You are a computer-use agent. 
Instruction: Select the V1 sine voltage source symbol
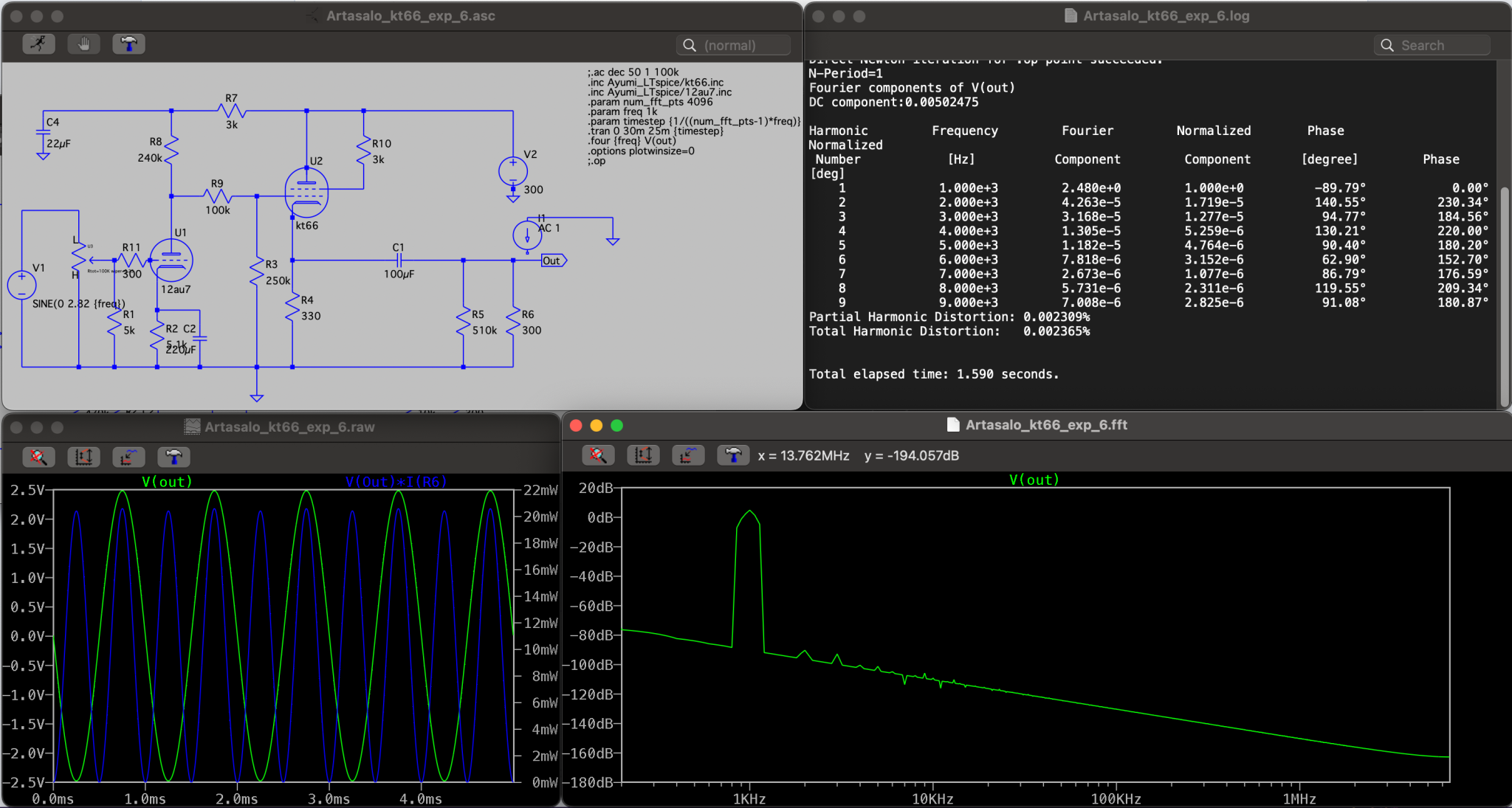[22, 286]
